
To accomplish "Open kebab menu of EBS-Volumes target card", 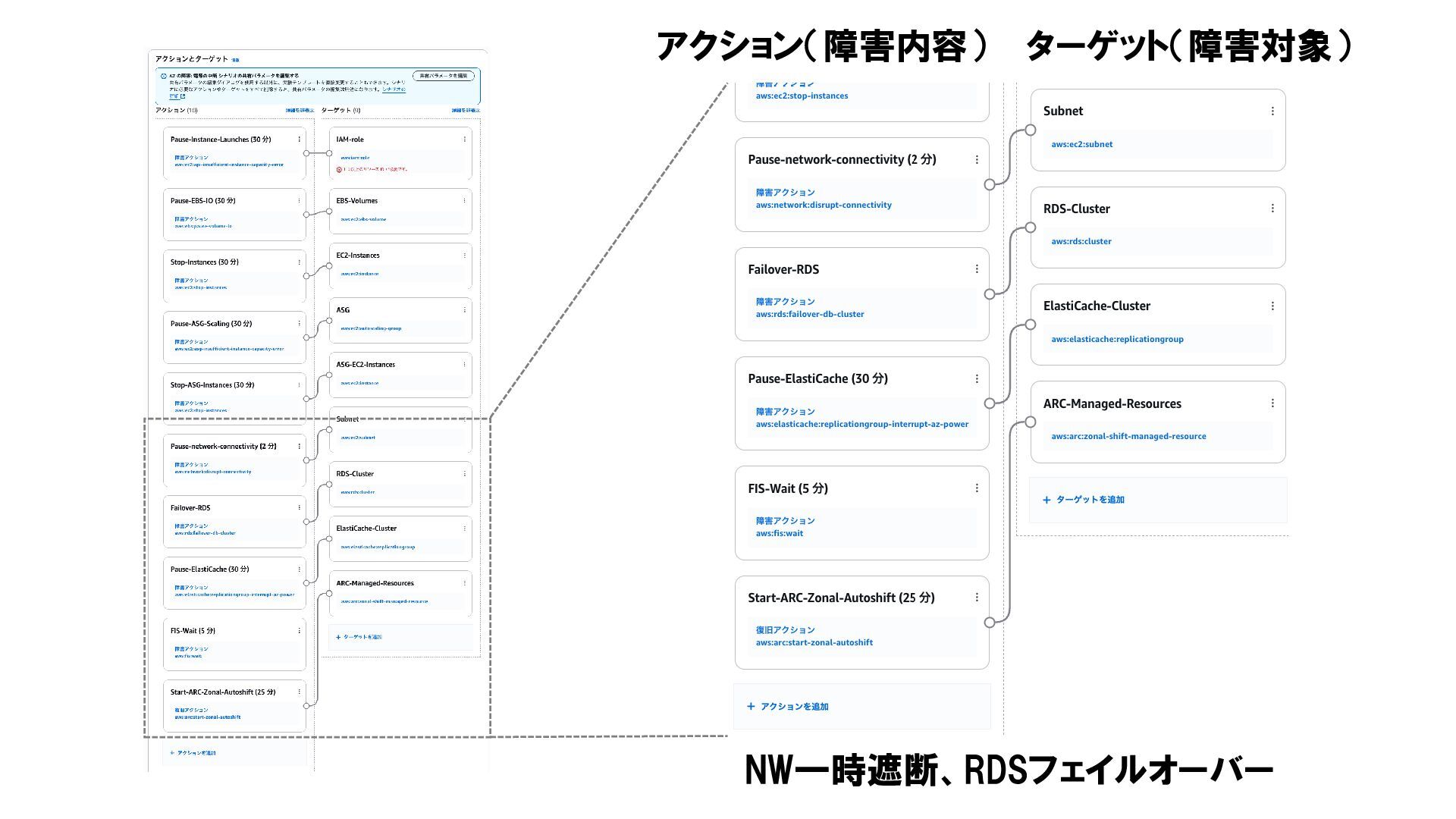I will (465, 201).
